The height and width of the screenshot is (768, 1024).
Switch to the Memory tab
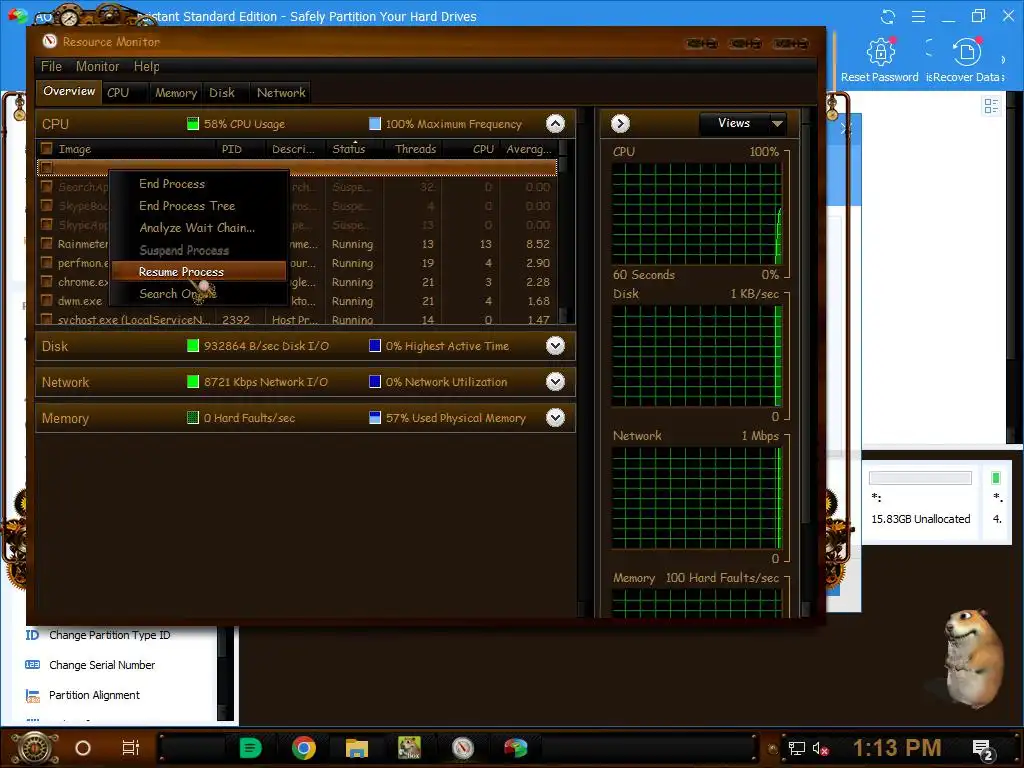(176, 93)
